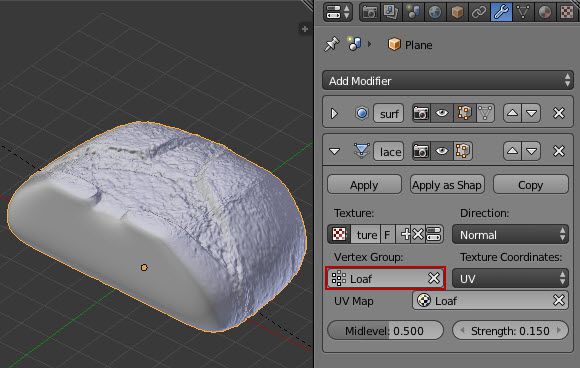Viewport: 580px width, 368px height.
Task: Click the loaf object origin point
Action: pos(144,267)
